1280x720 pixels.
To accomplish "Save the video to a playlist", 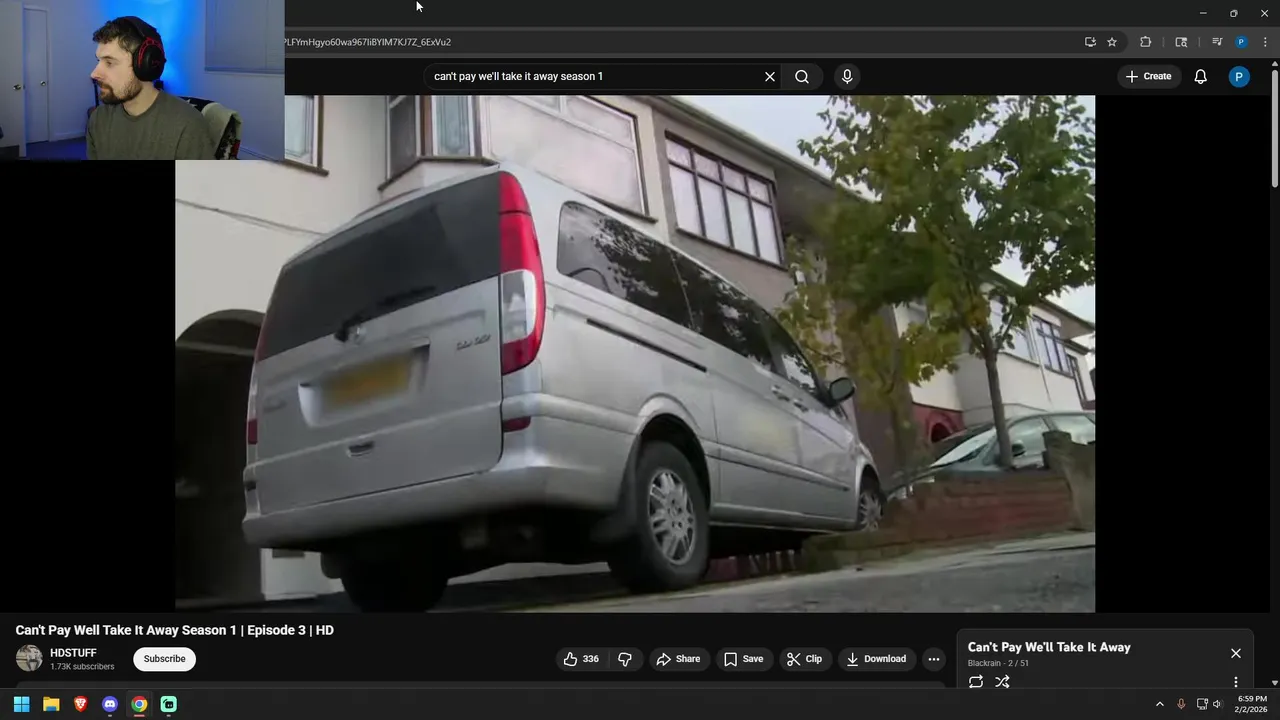I will point(743,659).
